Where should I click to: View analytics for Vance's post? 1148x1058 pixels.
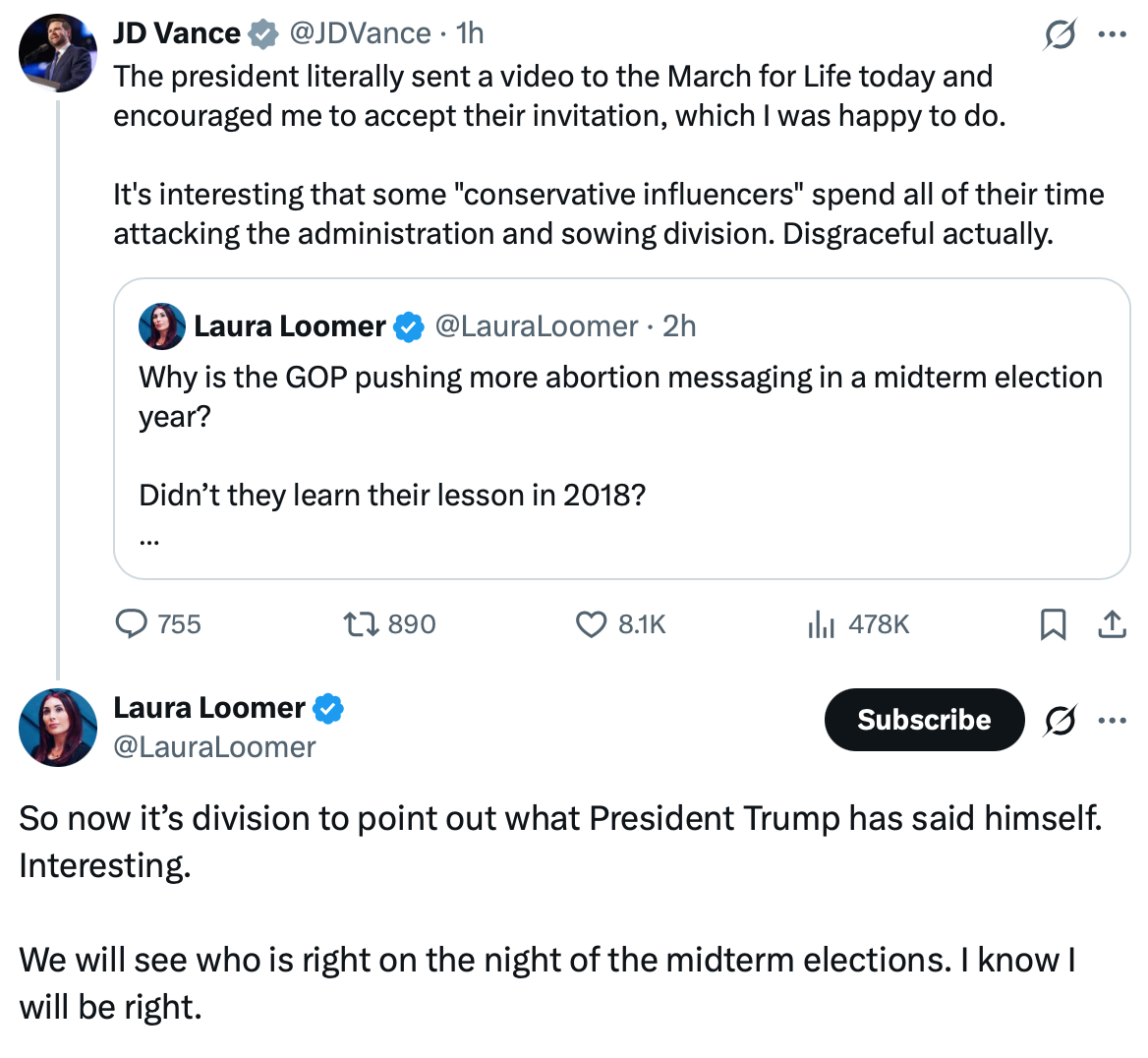click(x=821, y=624)
